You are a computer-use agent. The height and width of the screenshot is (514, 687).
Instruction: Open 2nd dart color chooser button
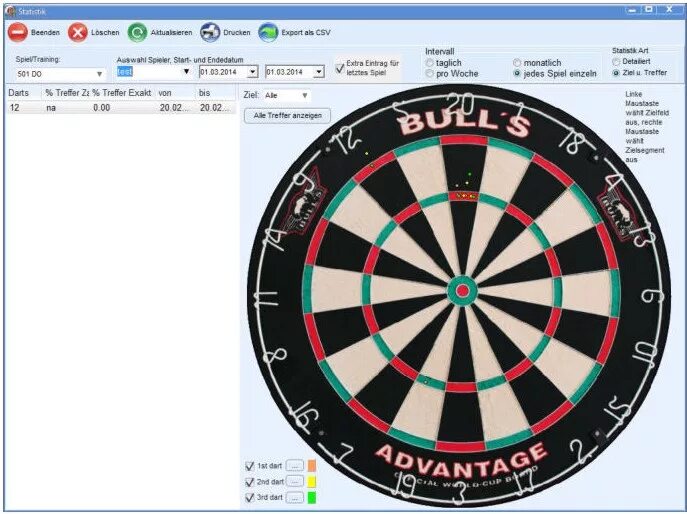295,482
